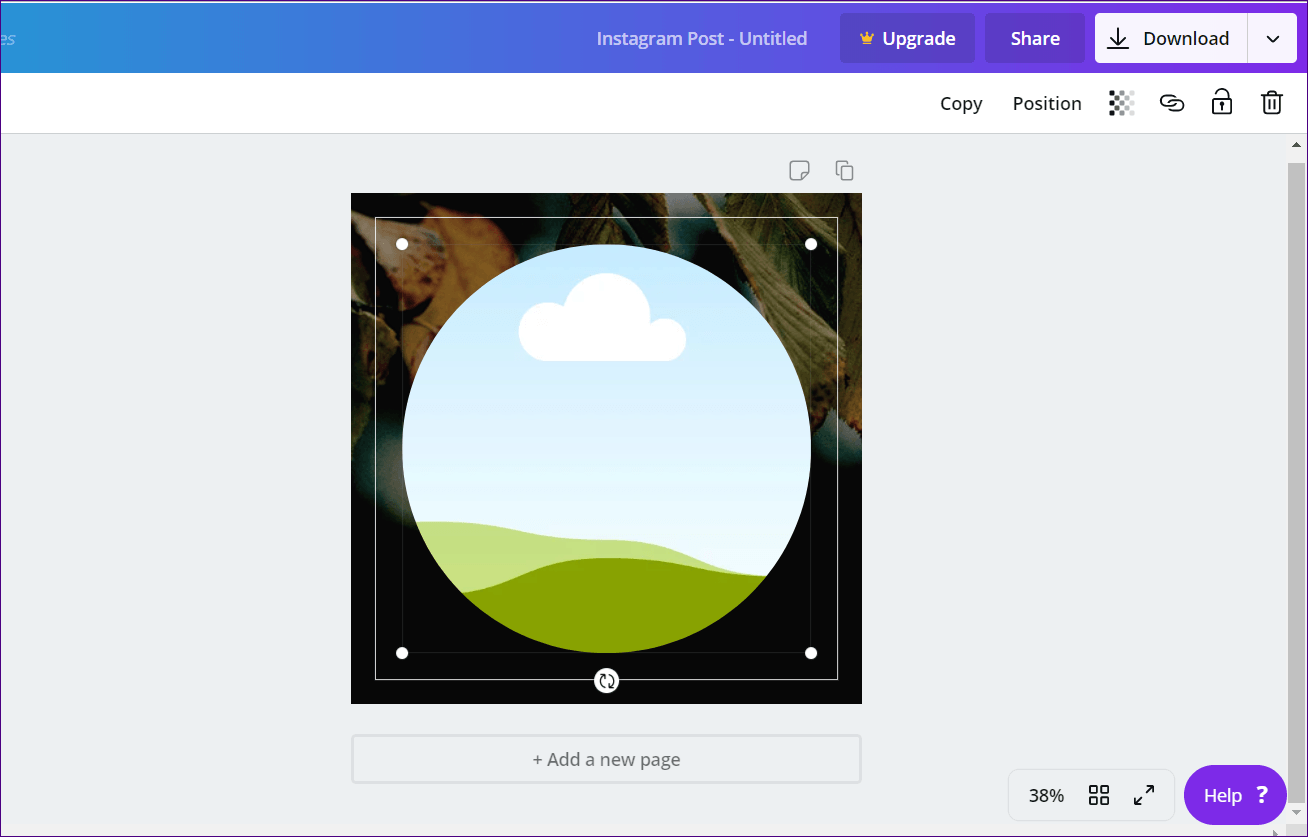Viewport: 1308px width, 837px height.
Task: Click the add notes icon above page
Action: click(799, 170)
